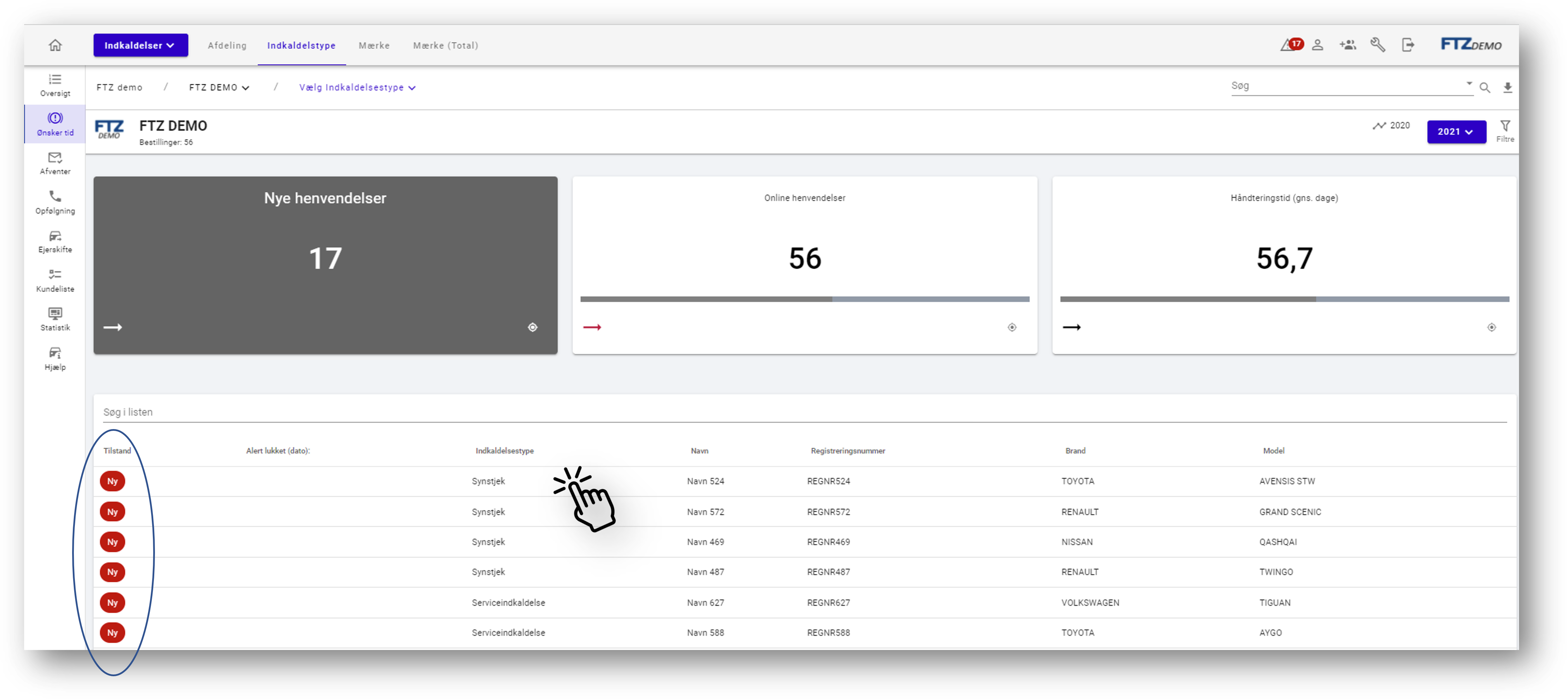
Task: Click target icon on Håndteringstid card
Action: pos(1492,328)
